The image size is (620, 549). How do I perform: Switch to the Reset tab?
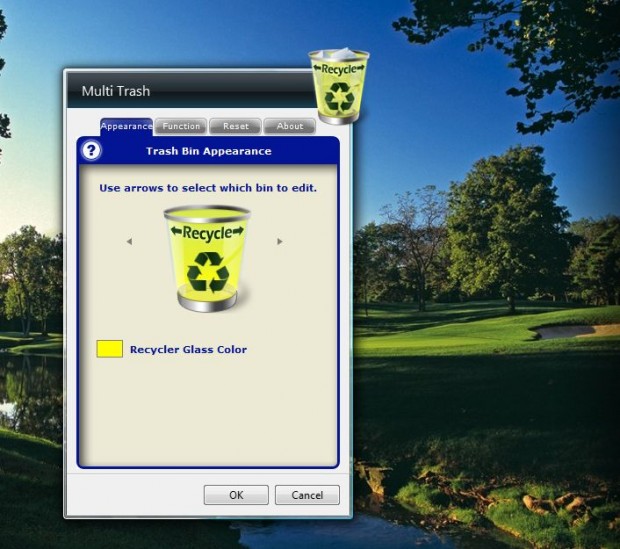pos(236,126)
